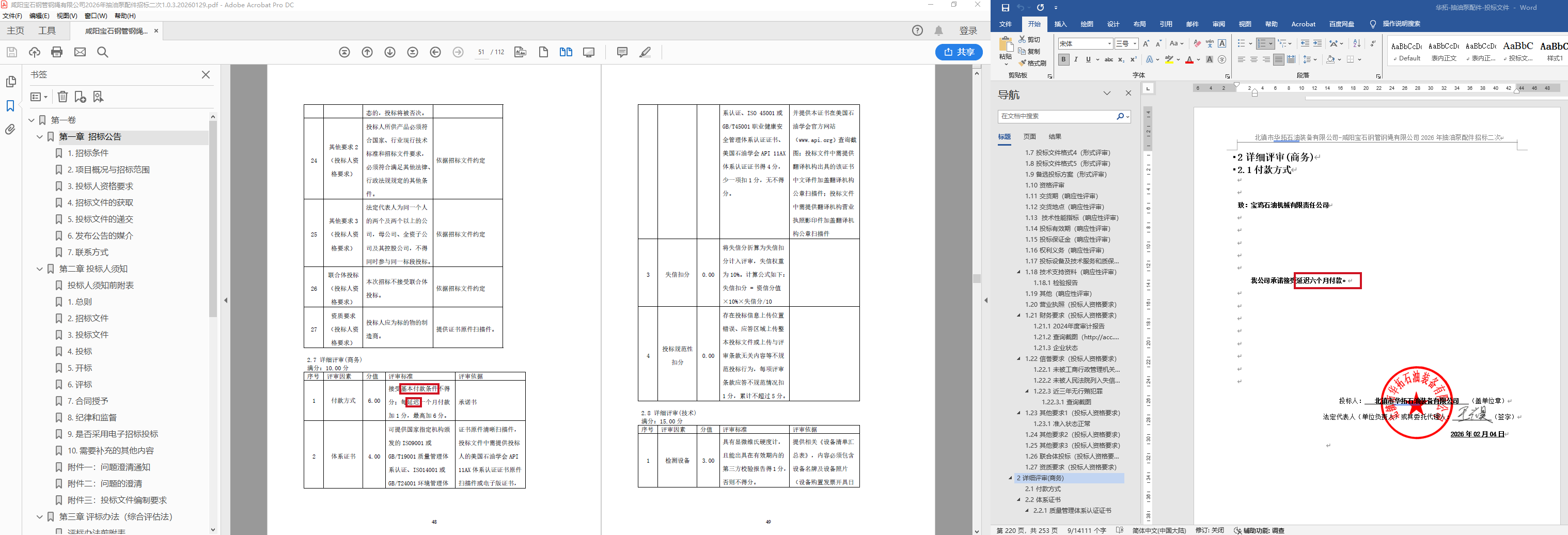The image size is (1568, 535).
Task: Open navigation pane options chevron in Word
Action: click(1107, 93)
